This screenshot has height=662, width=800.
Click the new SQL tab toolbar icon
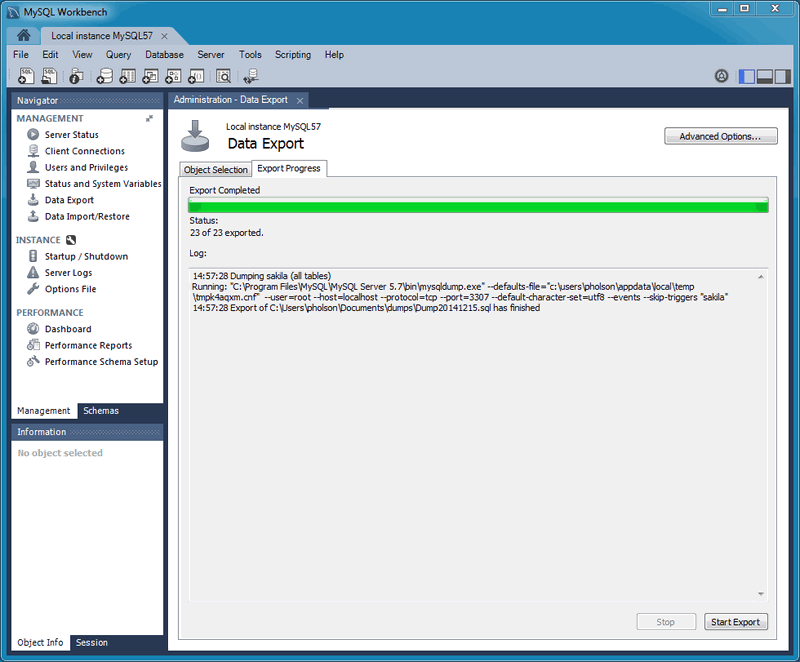click(26, 76)
